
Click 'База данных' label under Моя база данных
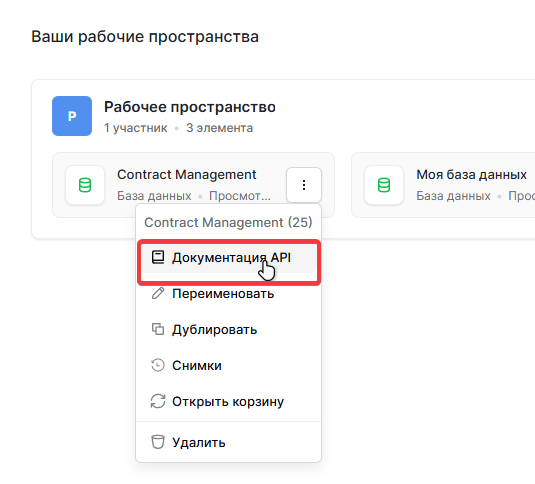(x=453, y=196)
